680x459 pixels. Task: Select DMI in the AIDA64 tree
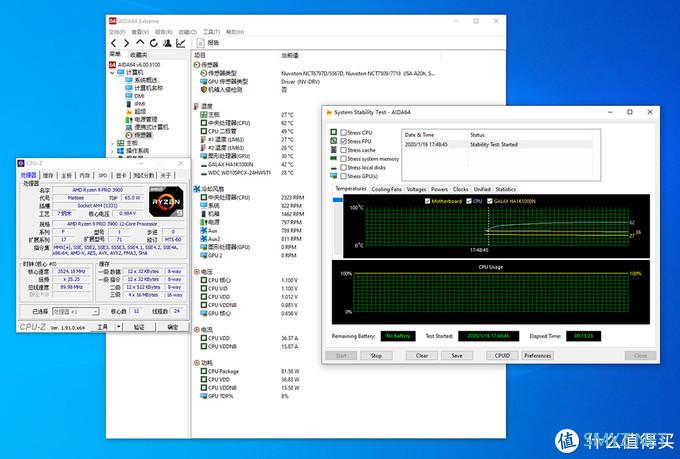coord(139,96)
